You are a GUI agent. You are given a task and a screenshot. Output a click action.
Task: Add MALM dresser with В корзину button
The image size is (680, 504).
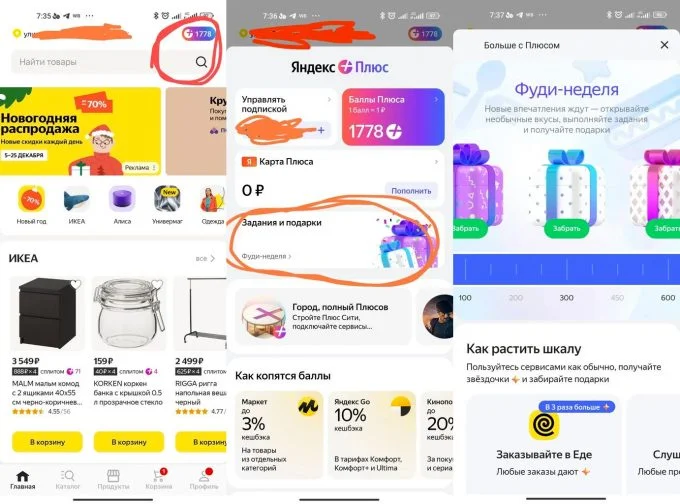[x=47, y=442]
